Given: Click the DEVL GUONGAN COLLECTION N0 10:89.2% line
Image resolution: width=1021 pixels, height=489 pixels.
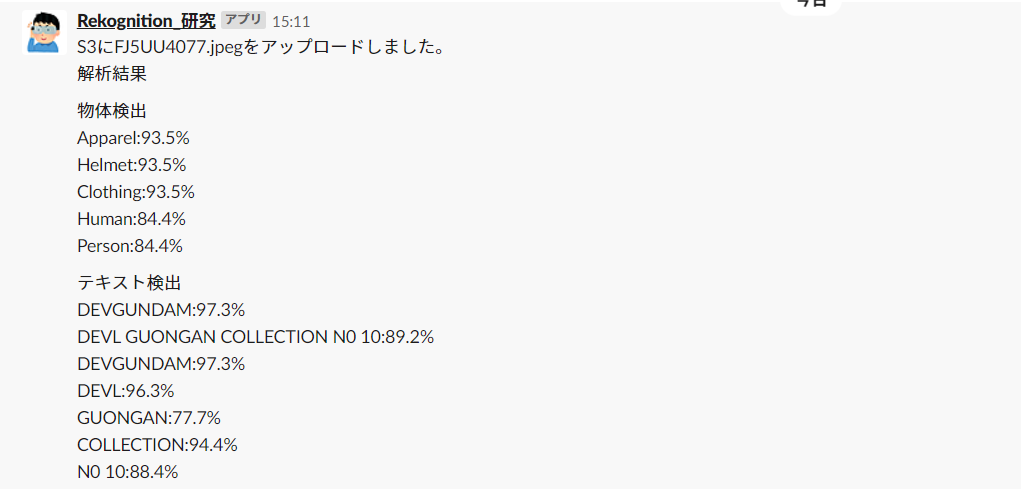Looking at the screenshot, I should coord(255,337).
